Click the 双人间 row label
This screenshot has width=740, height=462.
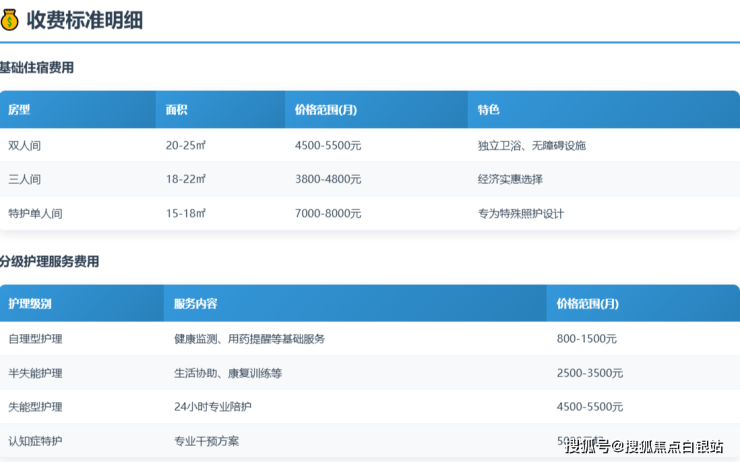coord(24,145)
